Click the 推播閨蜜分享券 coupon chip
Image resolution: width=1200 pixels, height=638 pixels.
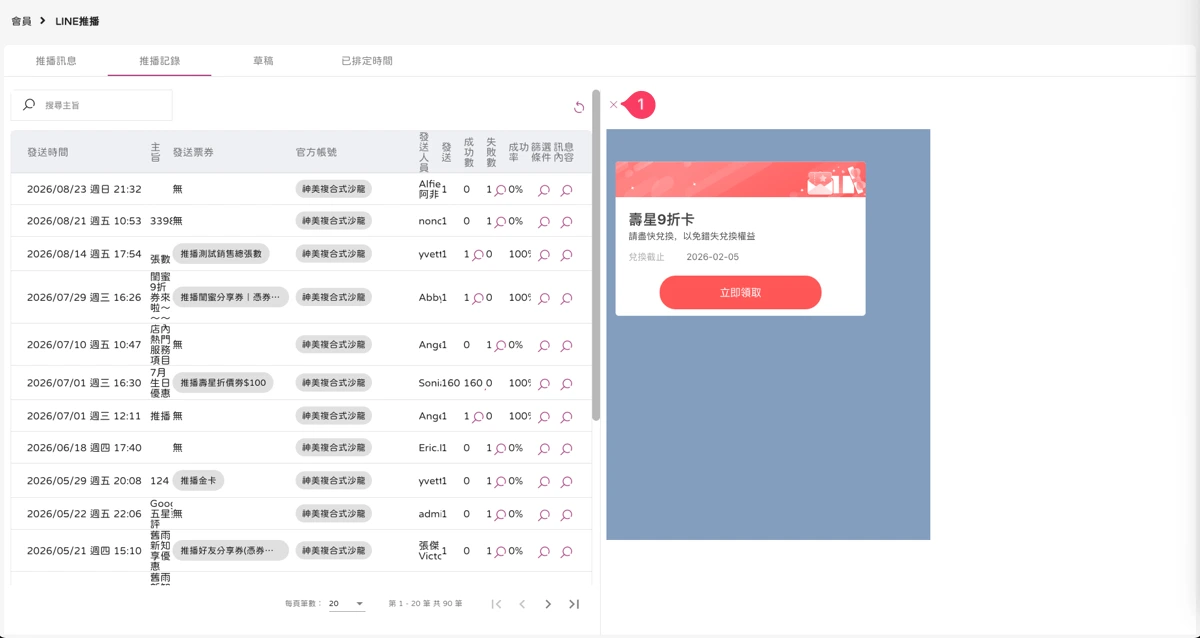tap(231, 297)
